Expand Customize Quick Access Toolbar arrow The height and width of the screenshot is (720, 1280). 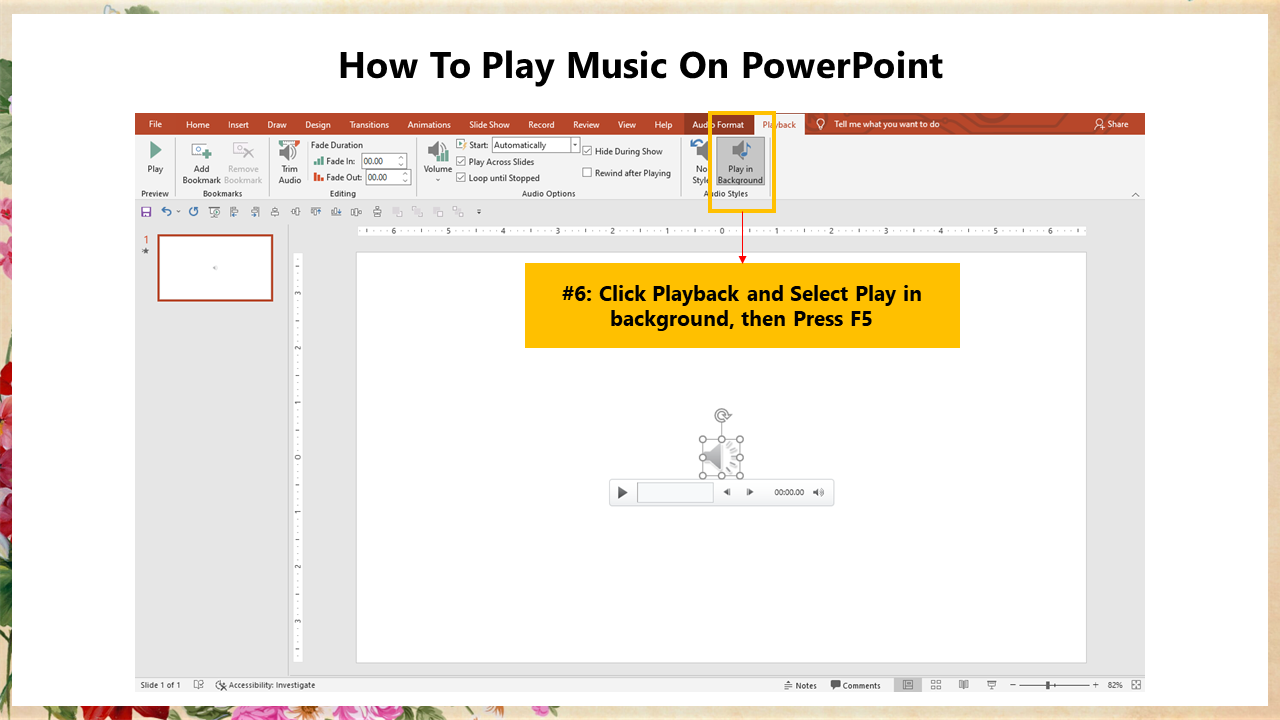point(479,212)
